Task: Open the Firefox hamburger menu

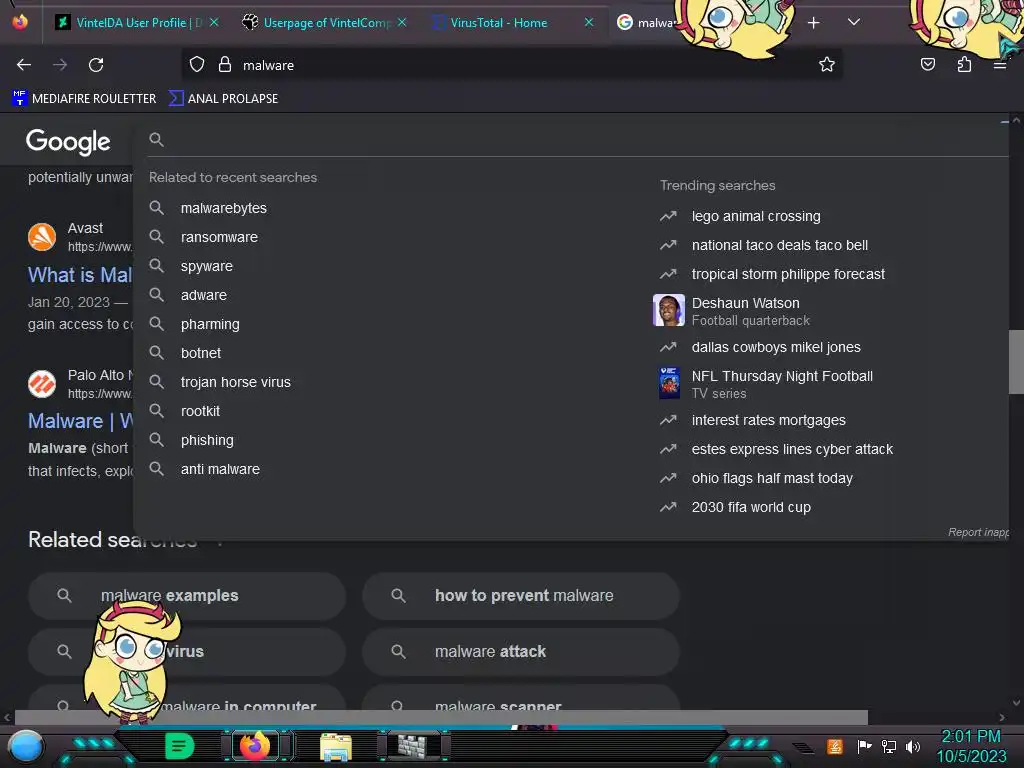Action: coord(1000,65)
